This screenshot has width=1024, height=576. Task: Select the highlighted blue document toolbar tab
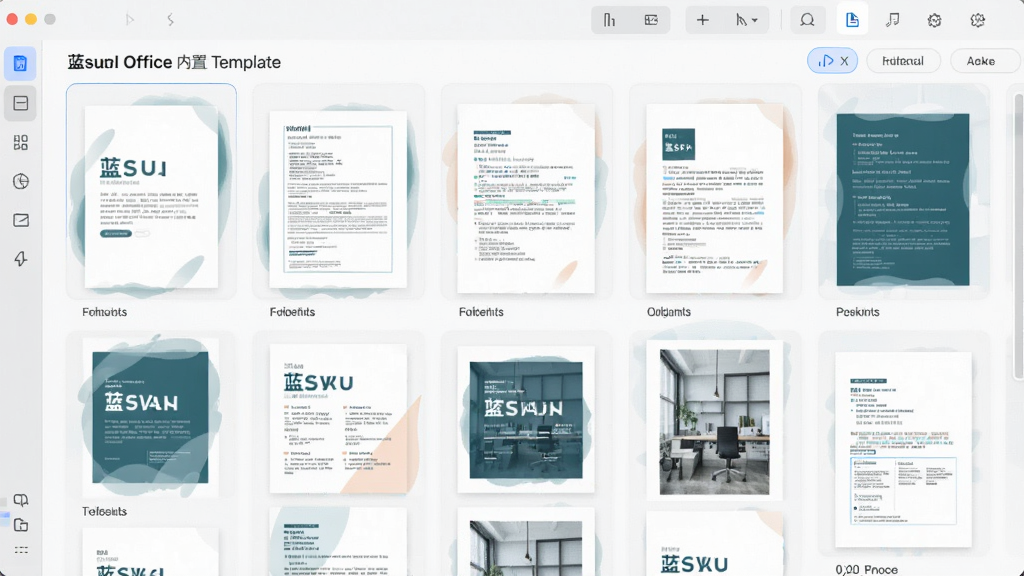[852, 20]
